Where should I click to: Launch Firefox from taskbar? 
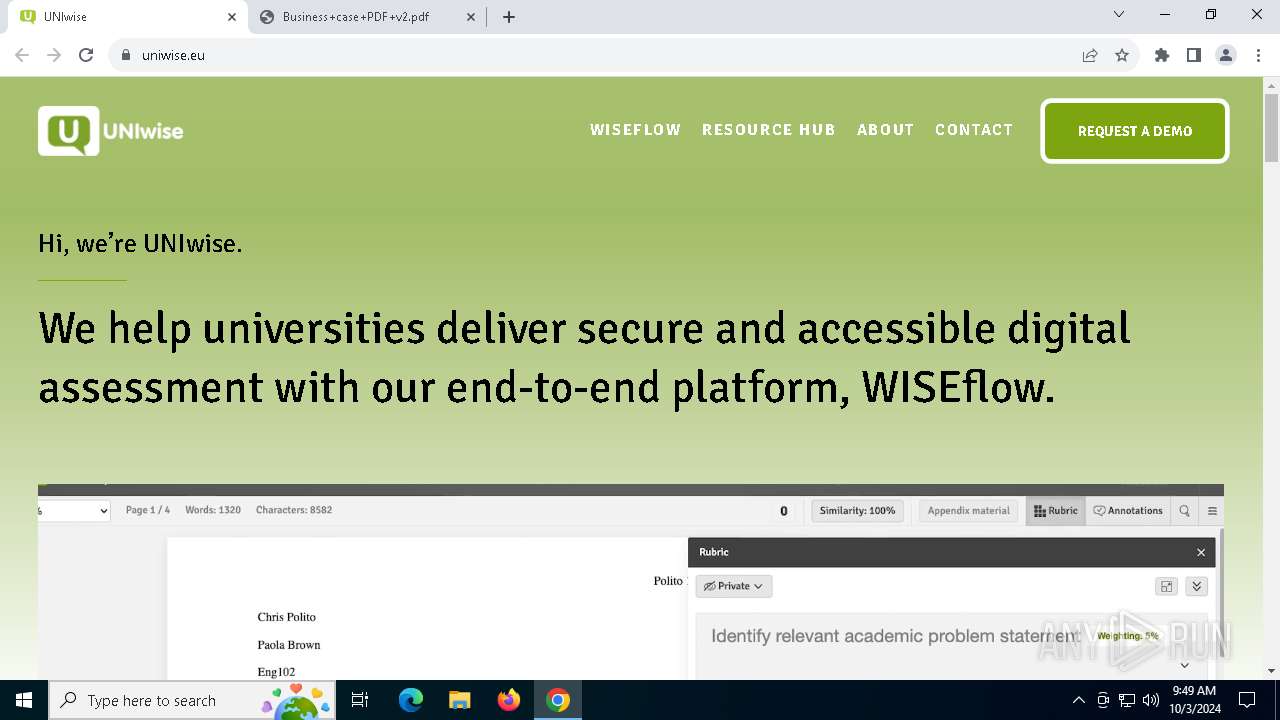pos(509,700)
